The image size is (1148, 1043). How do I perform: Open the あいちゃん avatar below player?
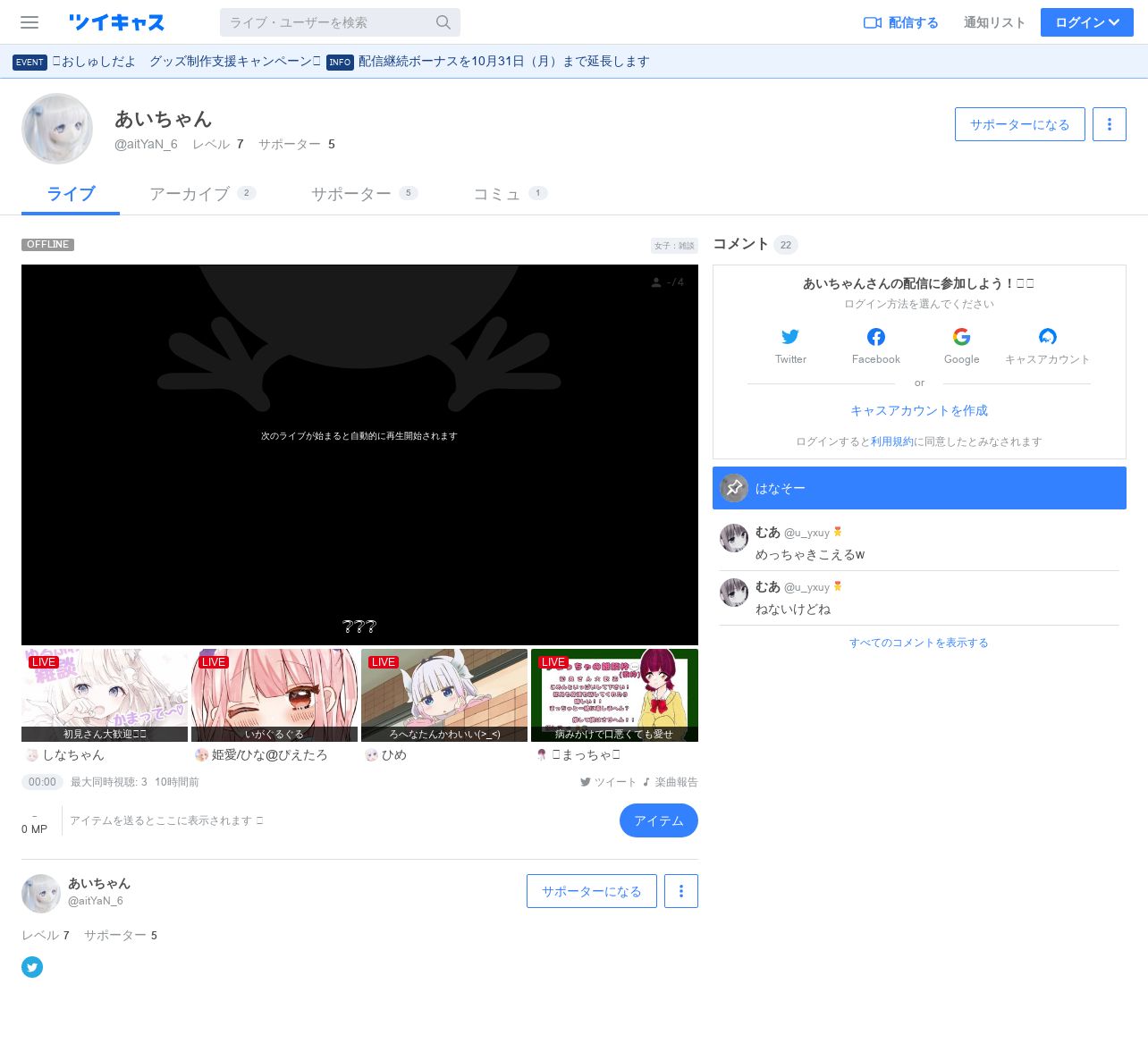[41, 894]
